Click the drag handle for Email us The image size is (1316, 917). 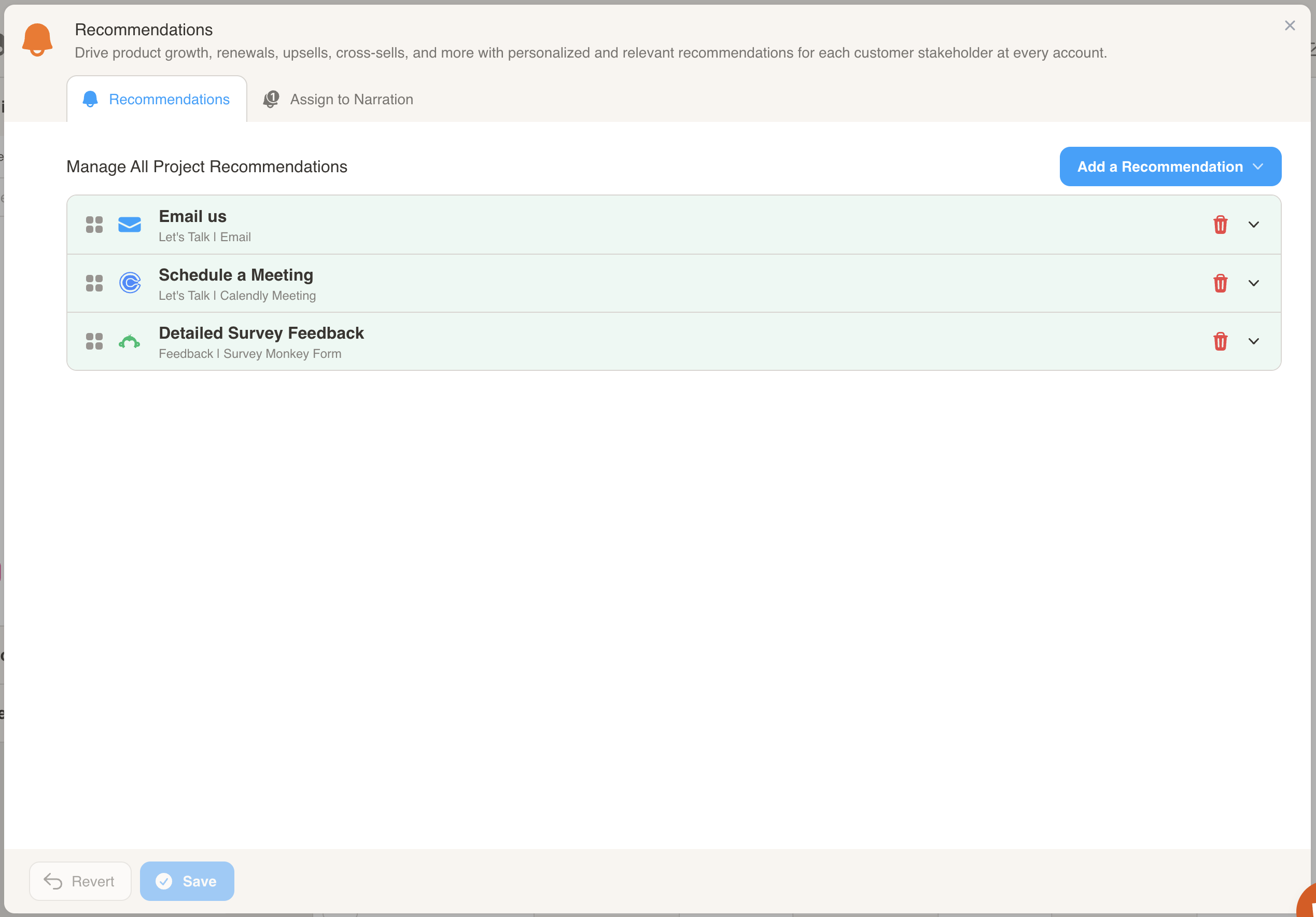click(x=94, y=225)
